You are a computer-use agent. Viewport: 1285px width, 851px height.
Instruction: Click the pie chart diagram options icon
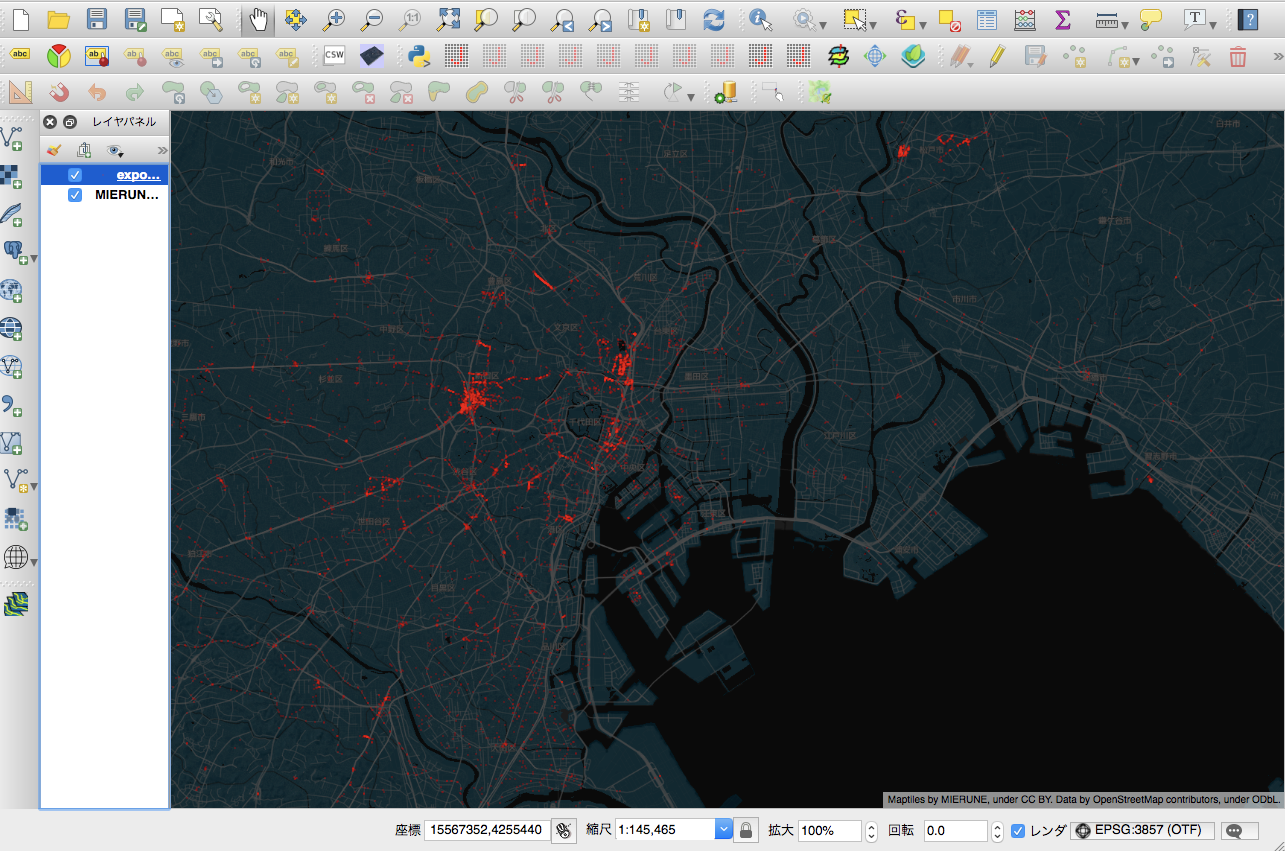click(59, 56)
